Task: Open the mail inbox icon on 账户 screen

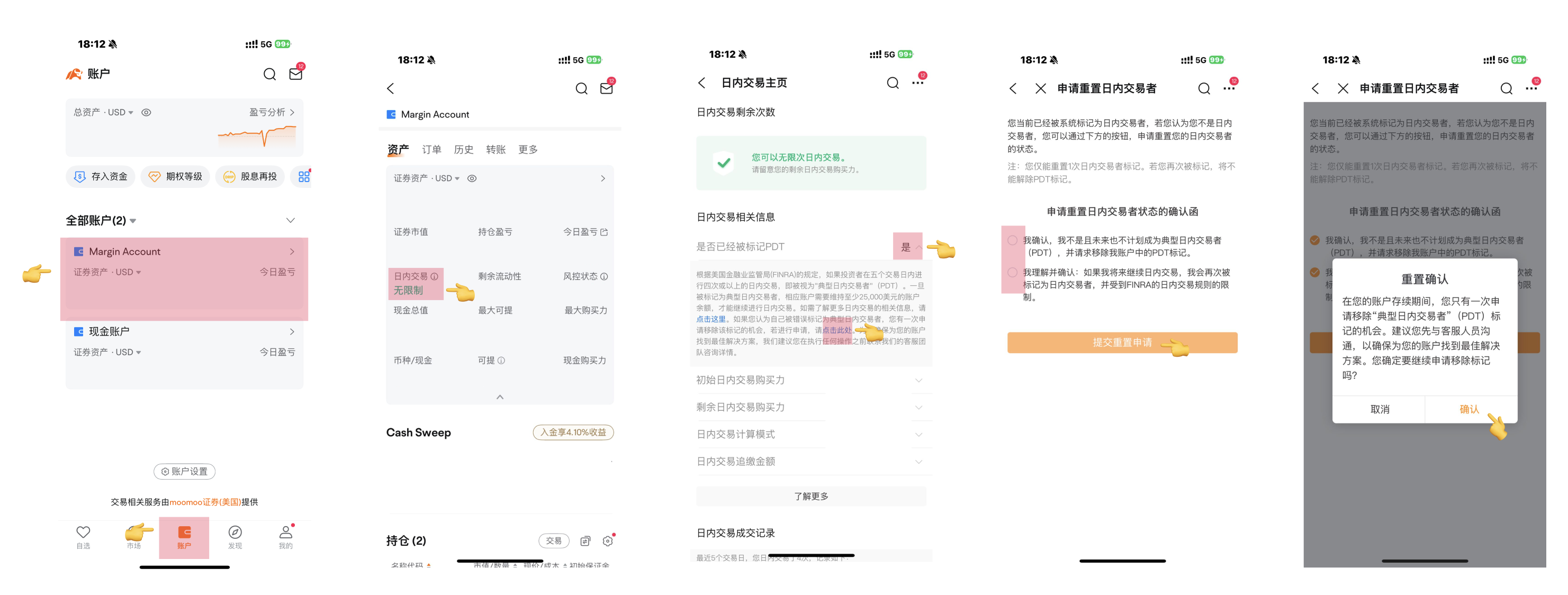Action: [x=295, y=74]
